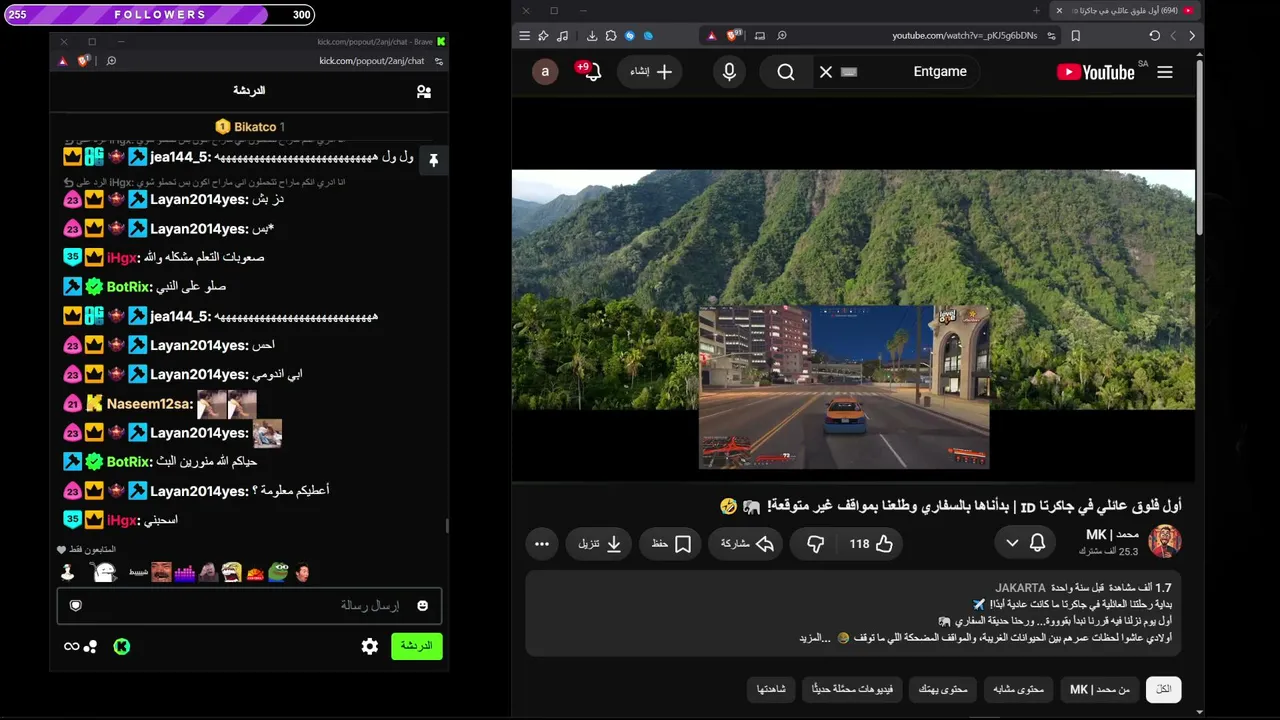1280x720 pixels.
Task: Click the green Kick K icon below chat
Action: pyautogui.click(x=121, y=646)
